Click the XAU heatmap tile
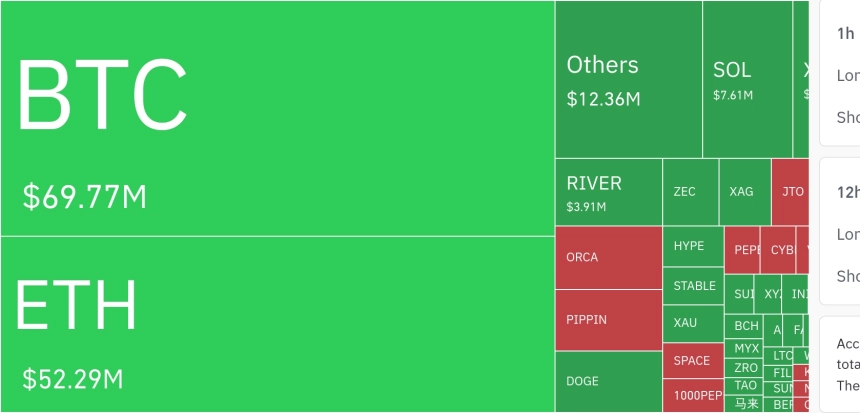Image resolution: width=860 pixels, height=413 pixels. point(692,323)
